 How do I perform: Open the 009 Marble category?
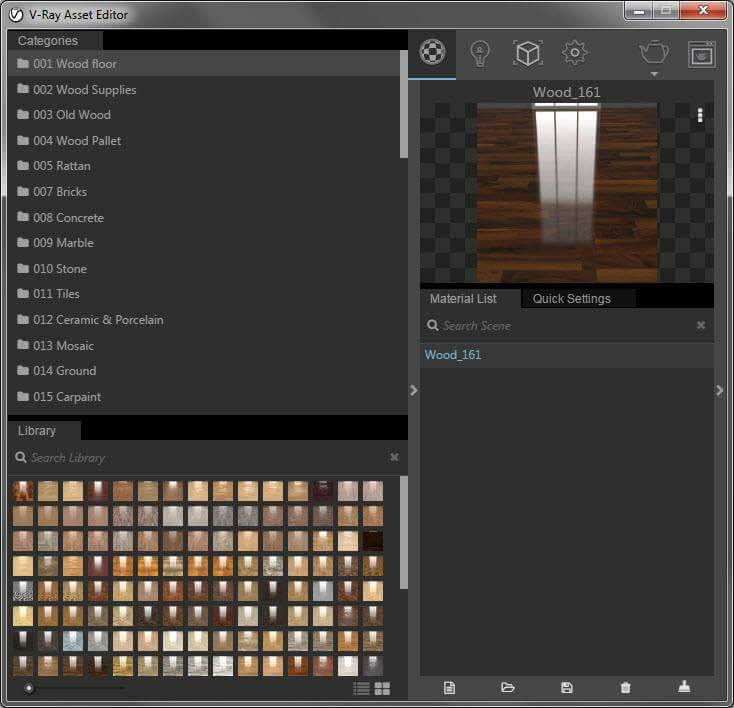click(x=204, y=243)
